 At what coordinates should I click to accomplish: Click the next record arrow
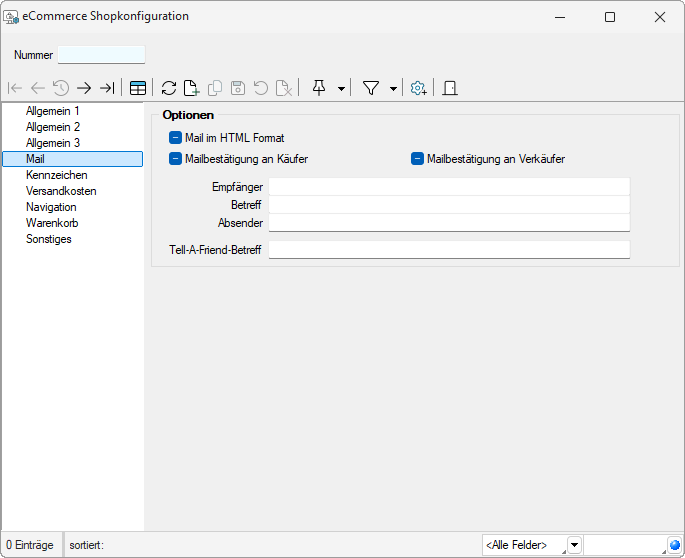tap(84, 88)
